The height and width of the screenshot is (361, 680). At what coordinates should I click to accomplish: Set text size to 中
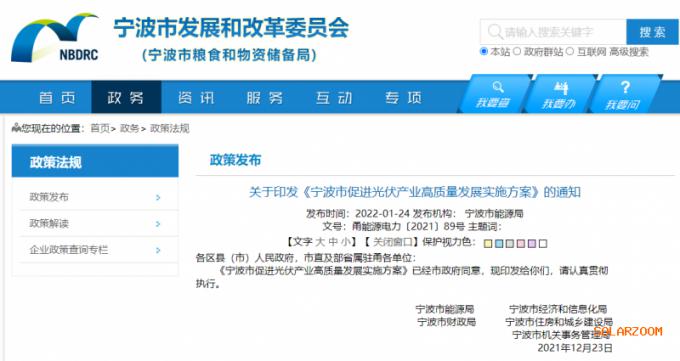coord(333,242)
